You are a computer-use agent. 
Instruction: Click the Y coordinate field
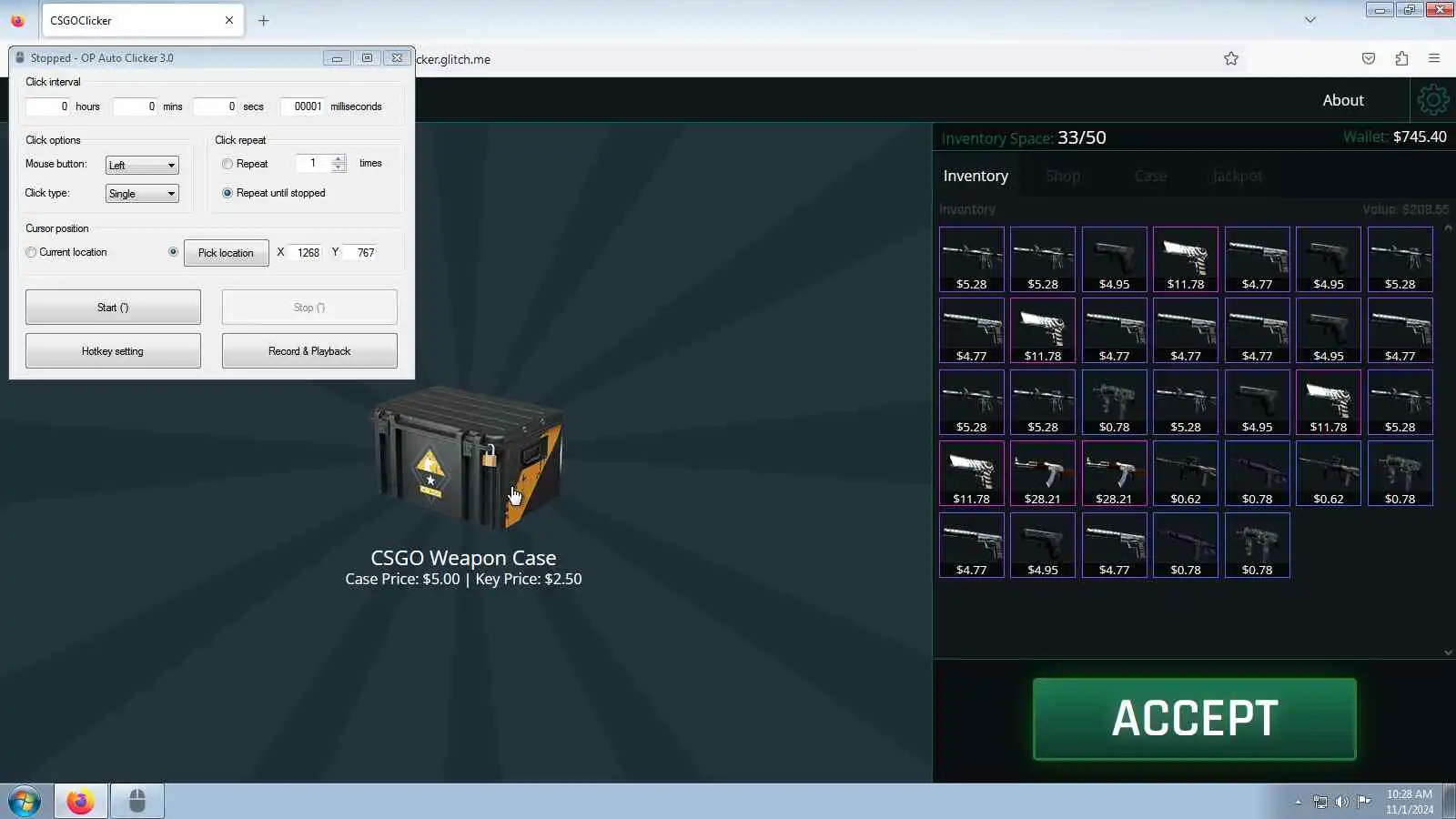tap(360, 252)
